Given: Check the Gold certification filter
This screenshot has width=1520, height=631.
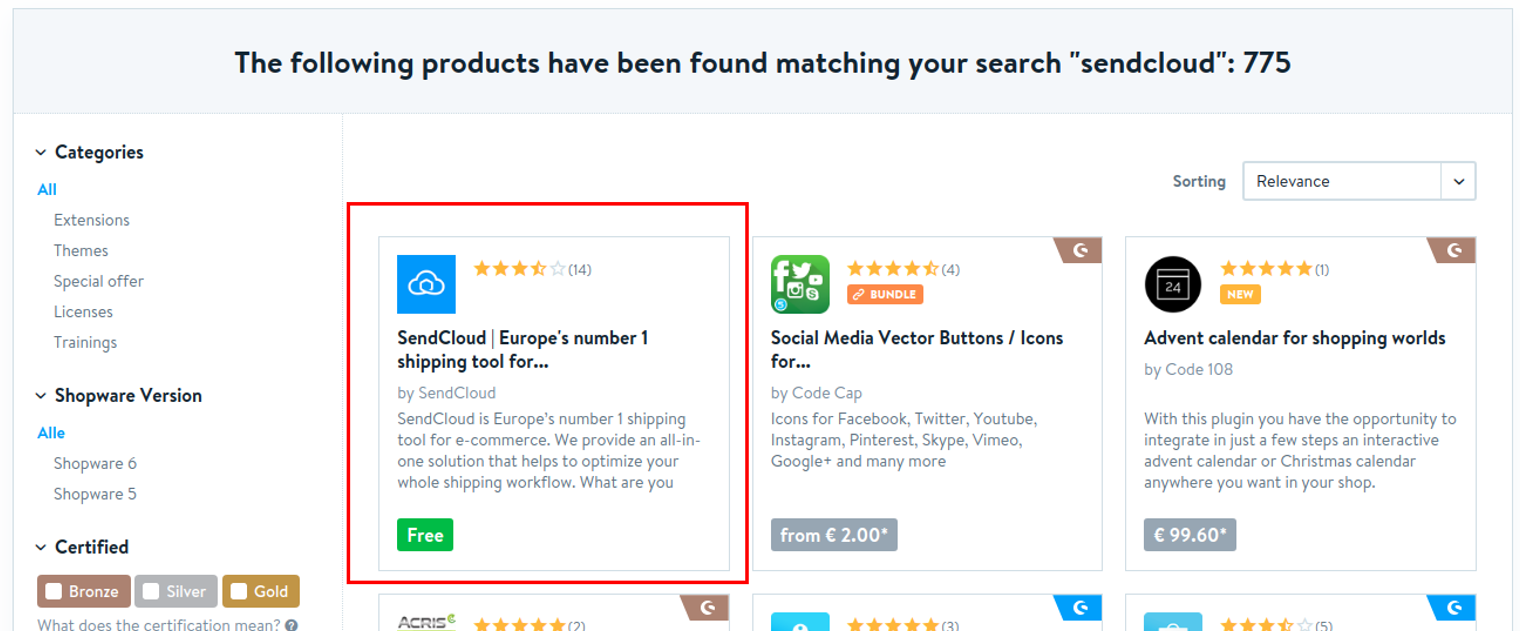Looking at the screenshot, I should click(239, 591).
